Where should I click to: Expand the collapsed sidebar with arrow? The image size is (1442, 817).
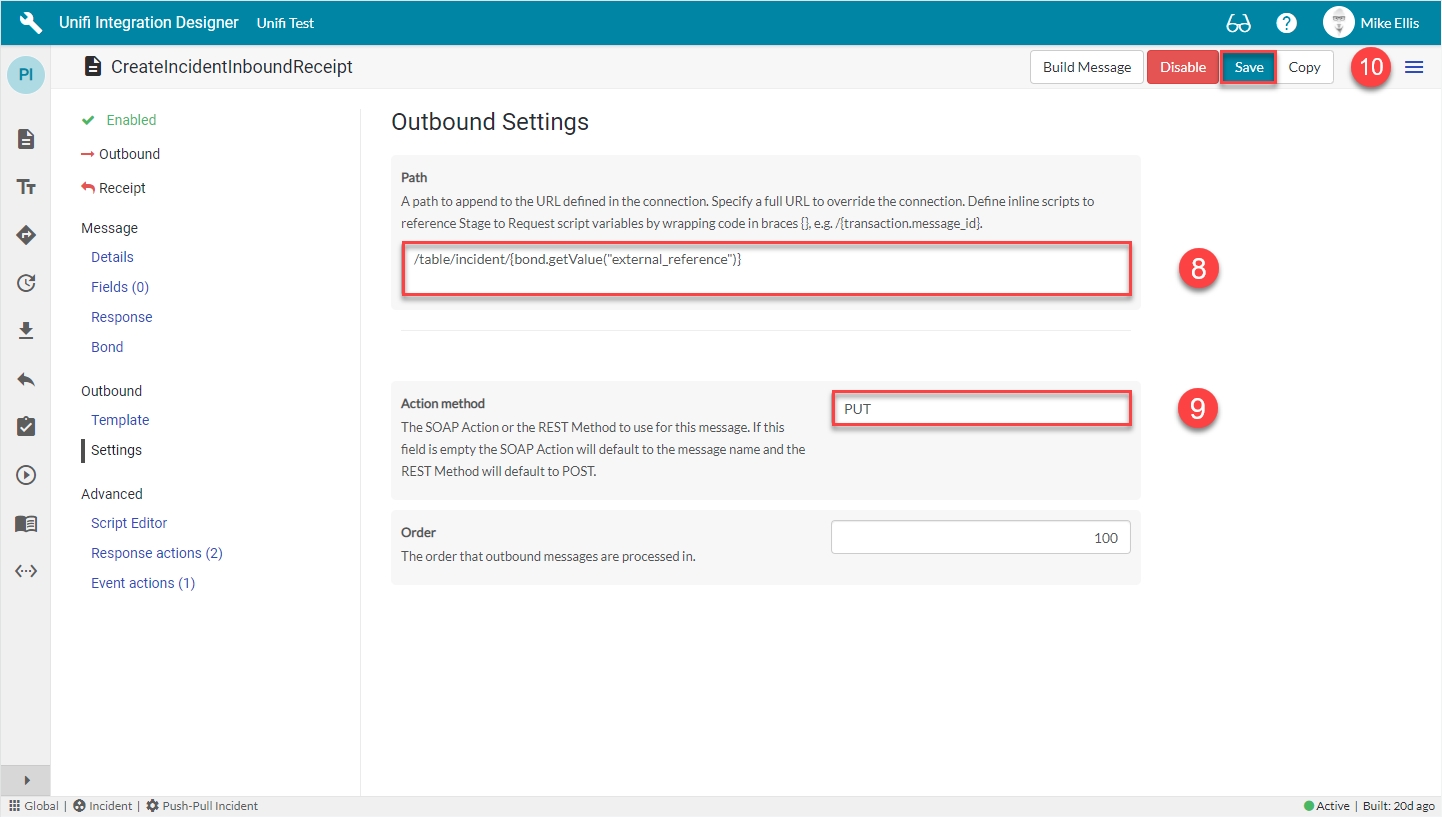tap(26, 780)
